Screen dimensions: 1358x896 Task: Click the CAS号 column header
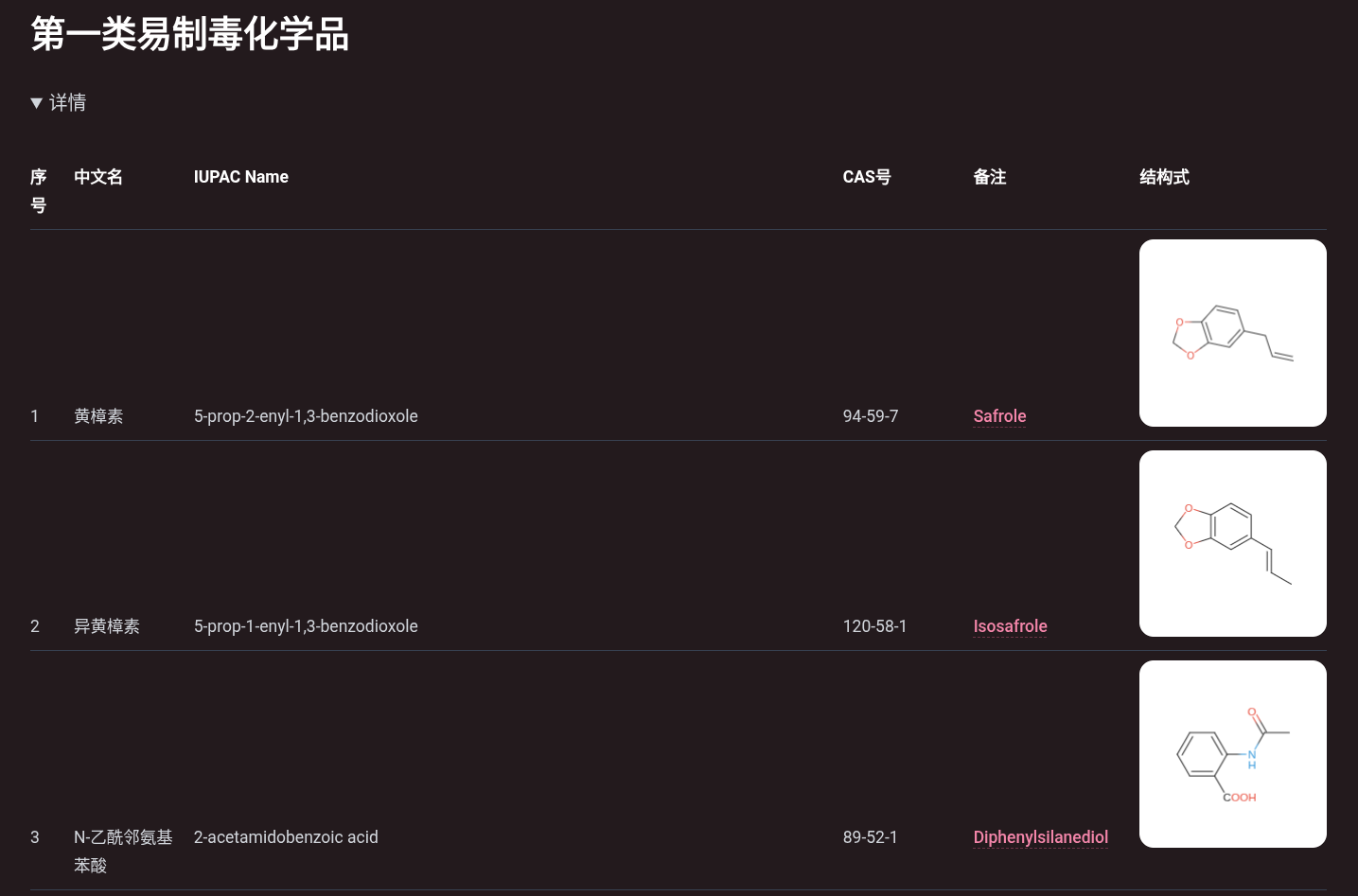pos(866,177)
